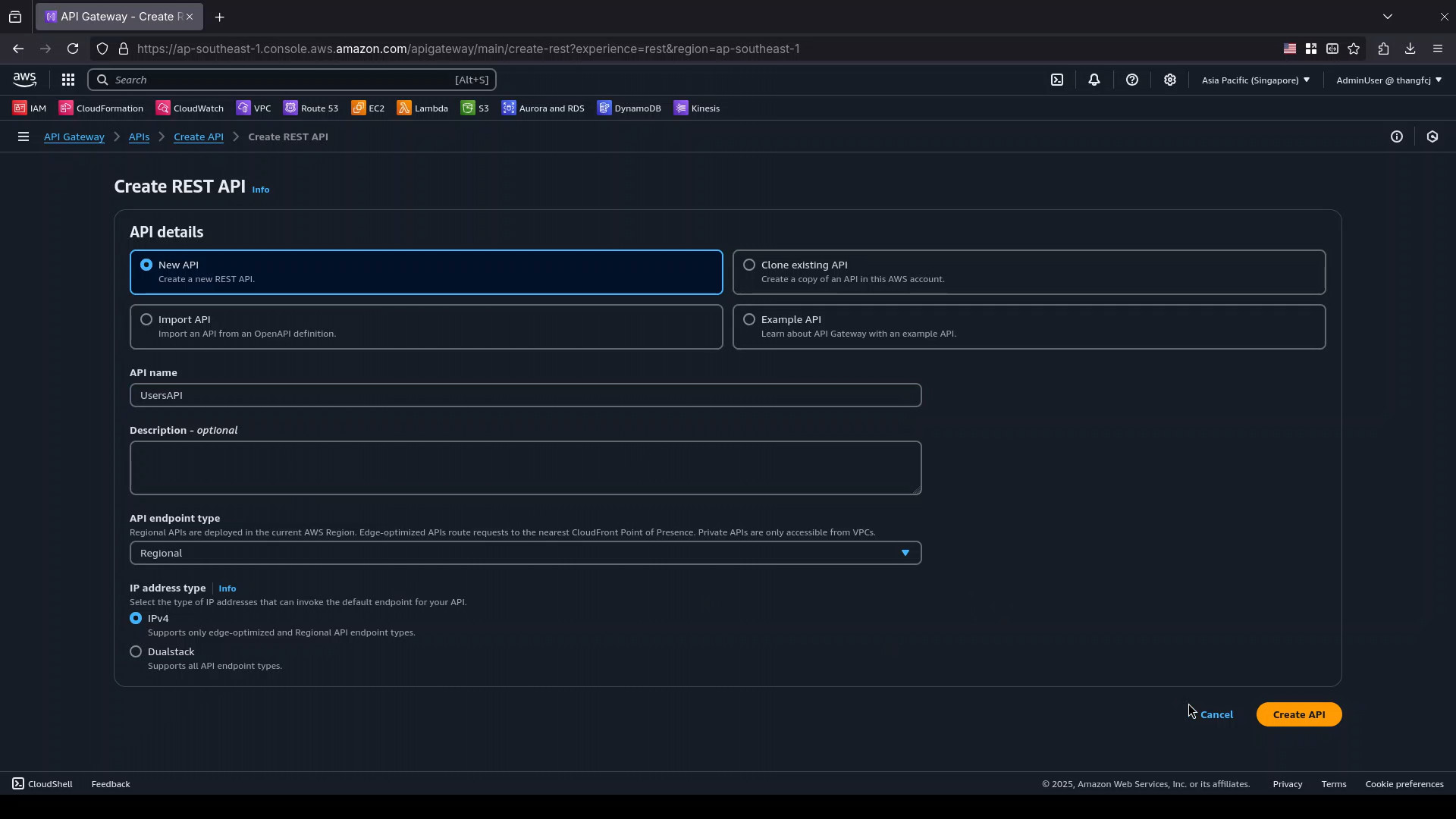Open Asia Pacific (Singapore) region selector
The image size is (1456, 819).
(x=1256, y=80)
